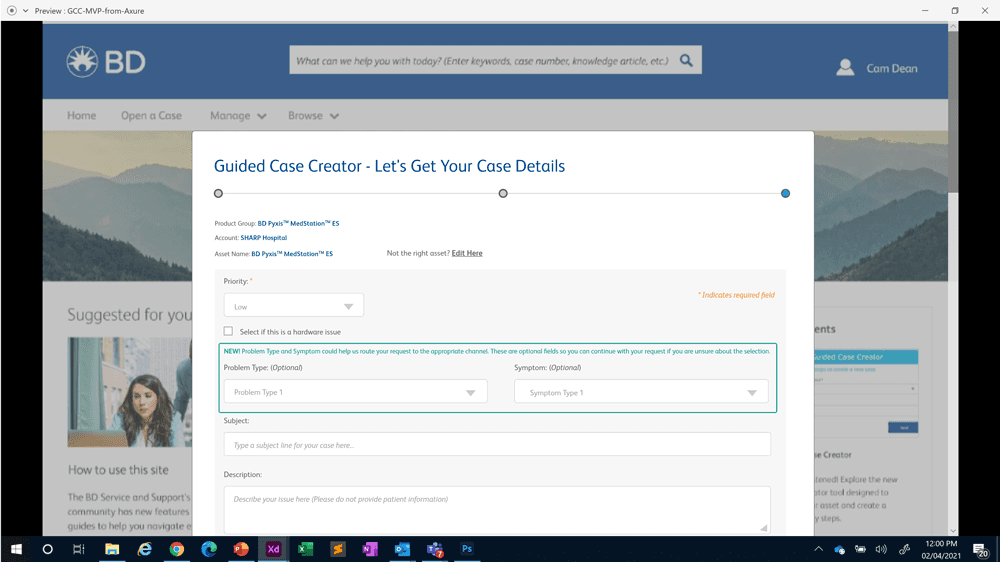
Task: Check the hardware issue checkbox
Action: (x=228, y=330)
